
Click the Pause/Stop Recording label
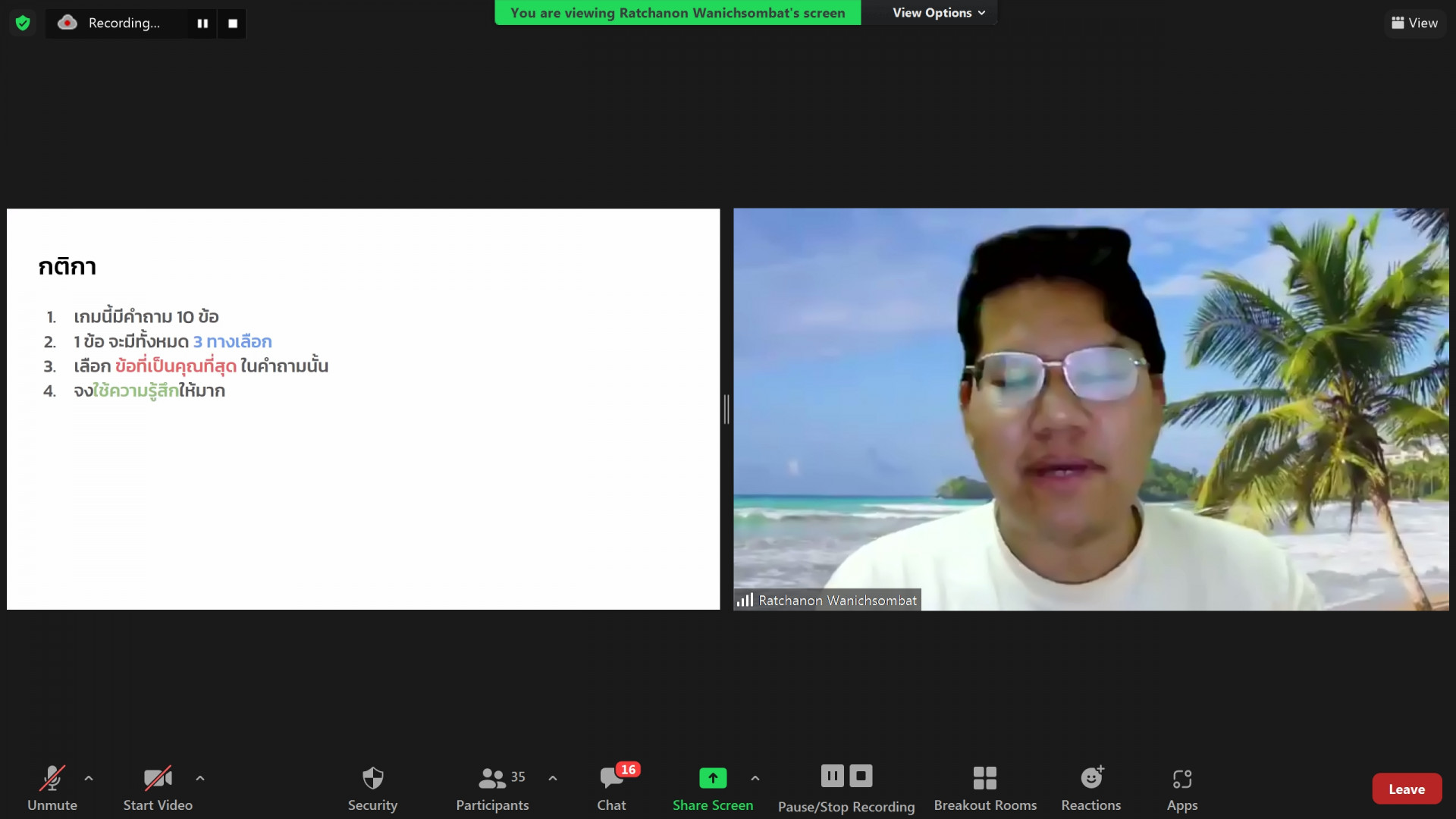(x=846, y=807)
